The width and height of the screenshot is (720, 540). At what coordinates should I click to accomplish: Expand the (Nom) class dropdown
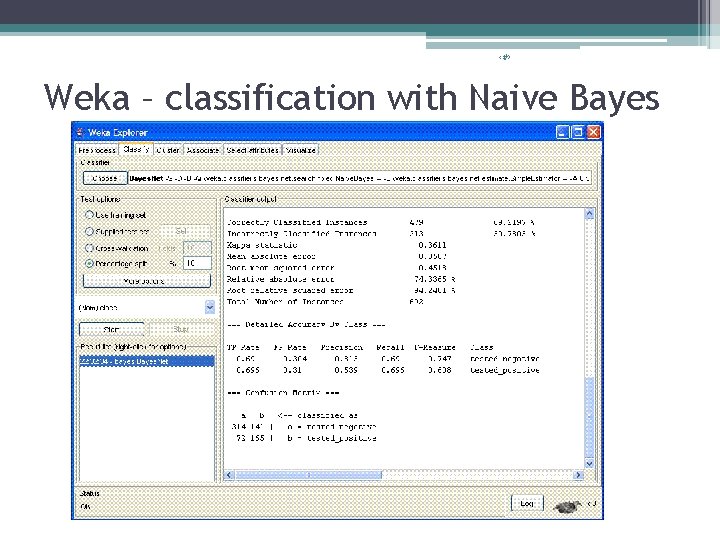210,307
